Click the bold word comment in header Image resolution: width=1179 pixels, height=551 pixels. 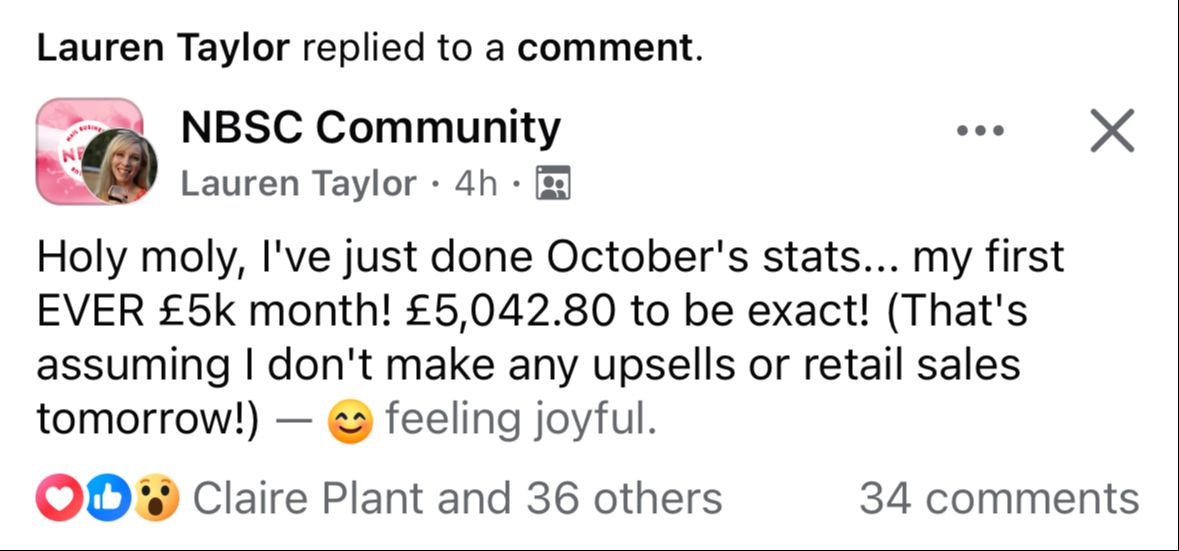click(604, 49)
